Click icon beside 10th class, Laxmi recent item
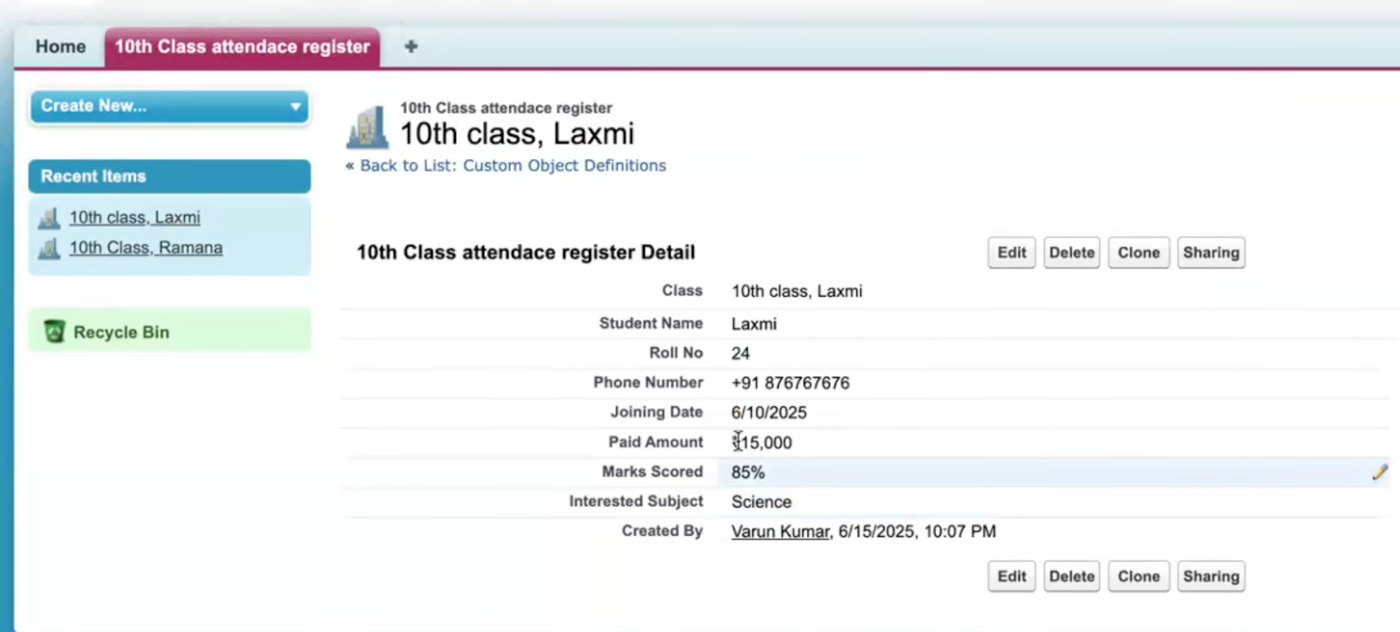Viewport: 1400px width, 632px height. pyautogui.click(x=49, y=218)
